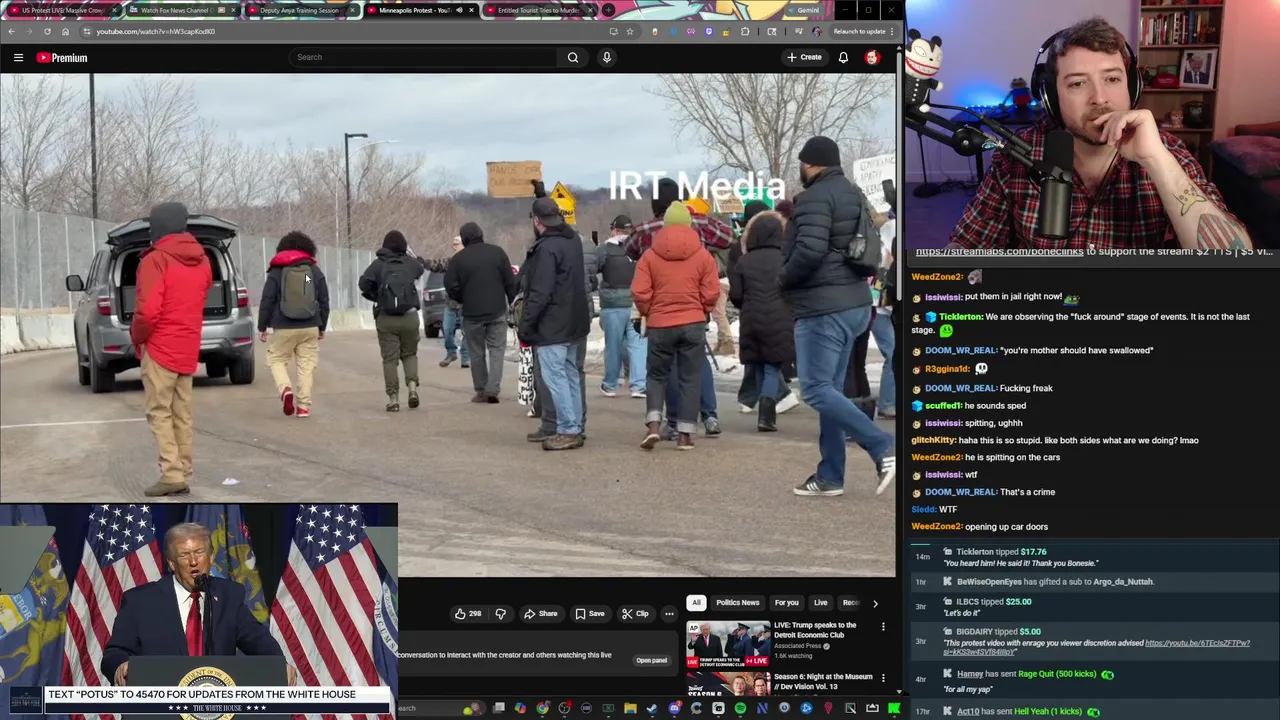The height and width of the screenshot is (720, 1280).
Task: Open options menu for Trump Detroit video
Action: click(x=883, y=627)
